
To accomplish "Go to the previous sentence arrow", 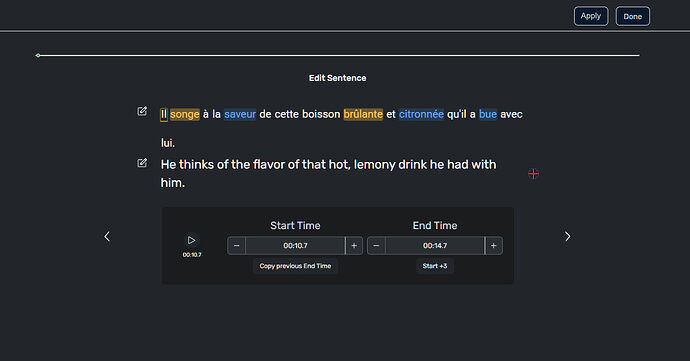I will [107, 237].
